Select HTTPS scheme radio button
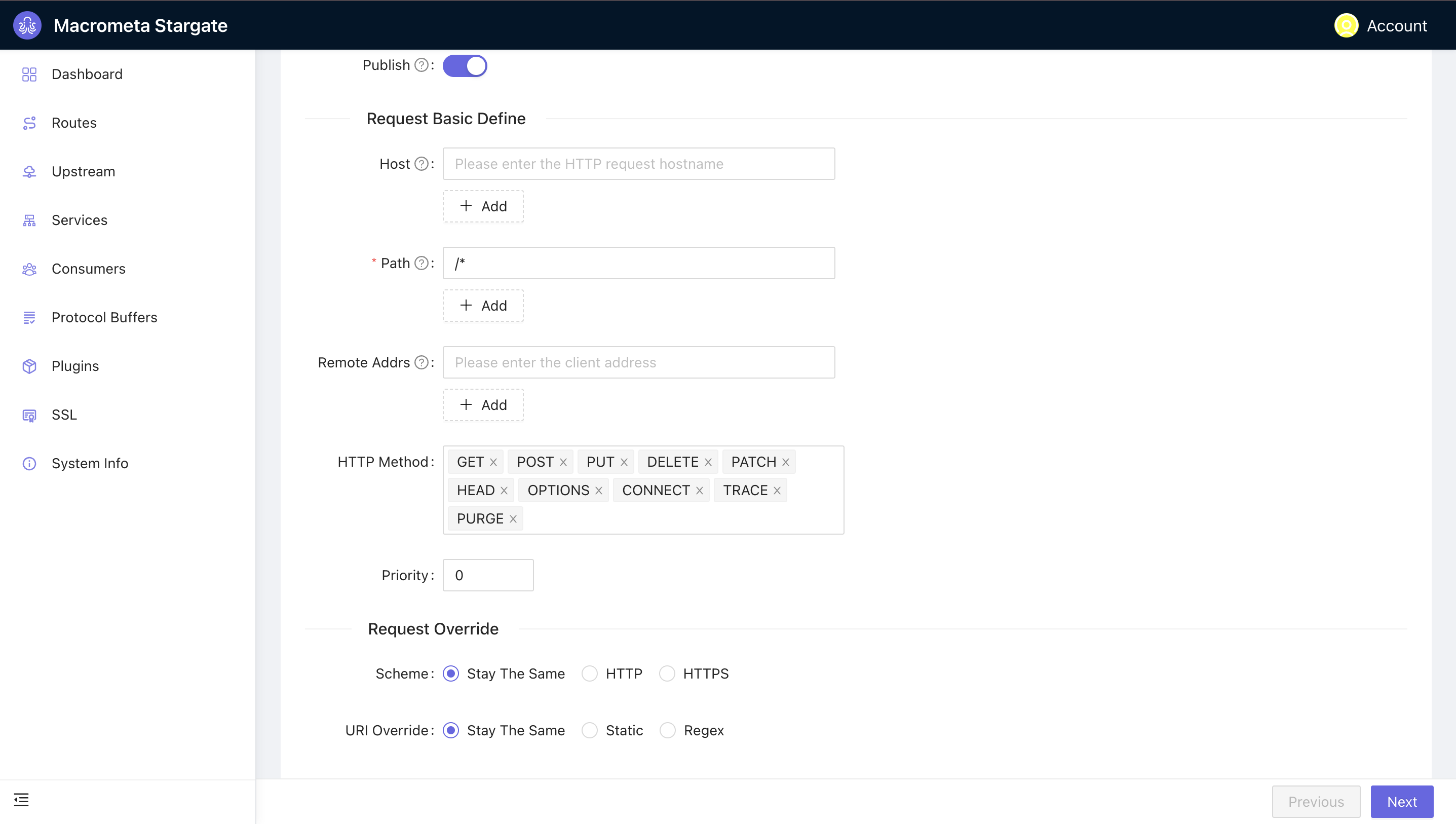The image size is (1456, 824). click(667, 673)
